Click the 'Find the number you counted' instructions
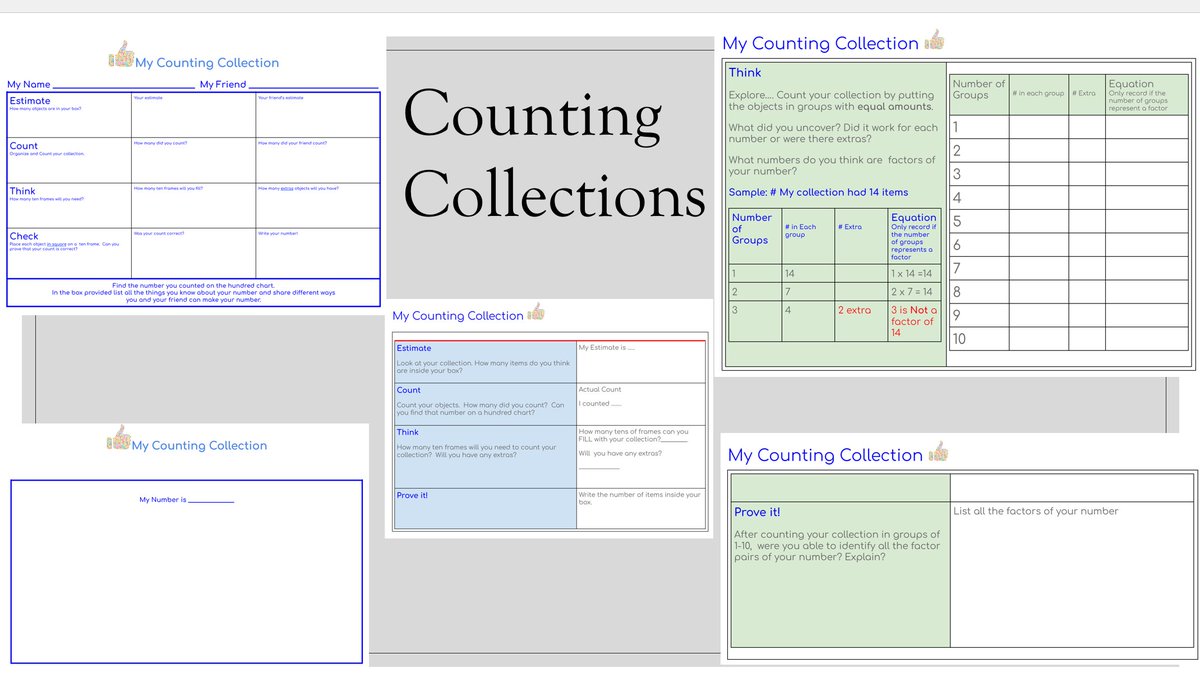Screen dimensions: 1200x677 (195, 292)
